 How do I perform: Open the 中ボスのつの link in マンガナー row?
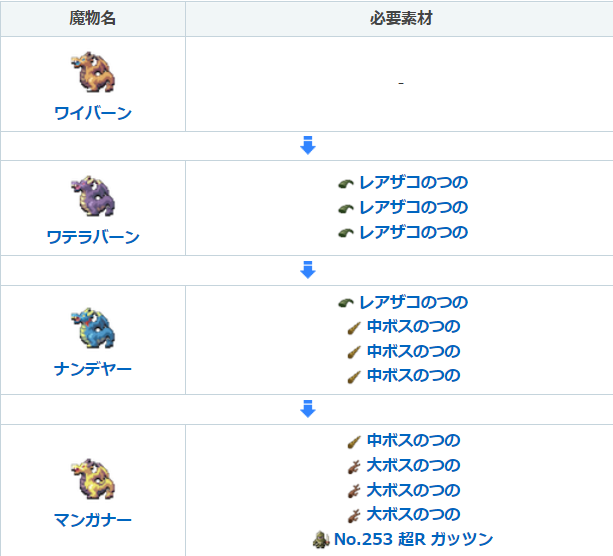pyautogui.click(x=413, y=440)
